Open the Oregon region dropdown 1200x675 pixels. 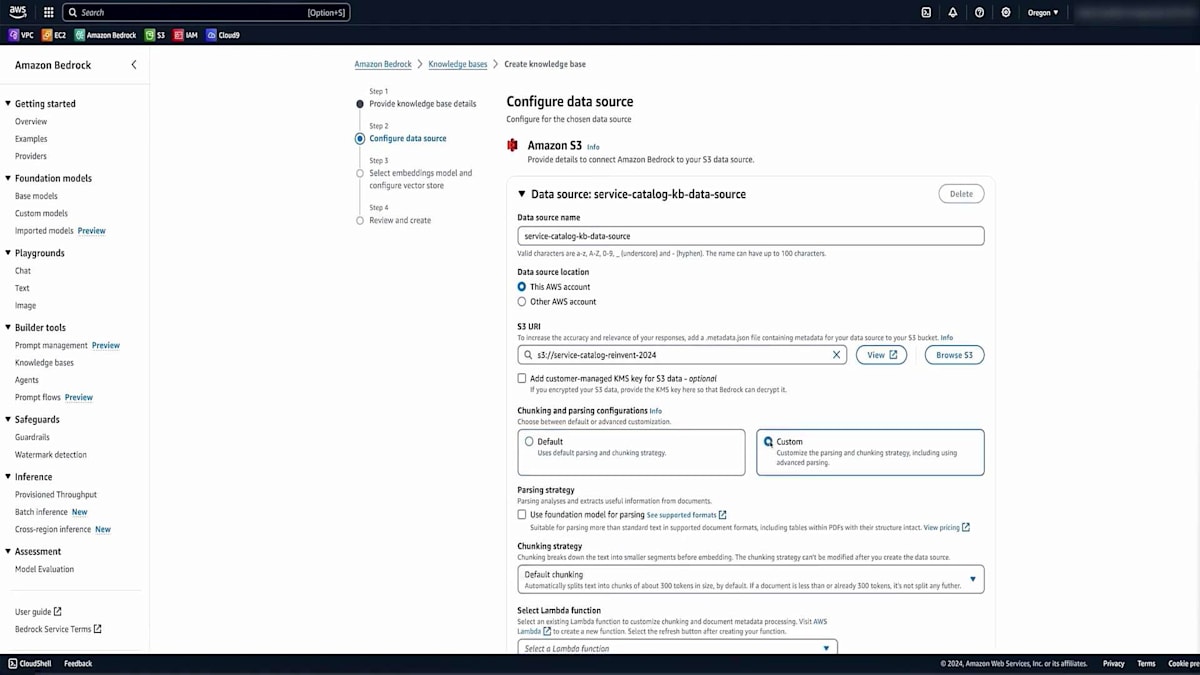[x=1042, y=13]
